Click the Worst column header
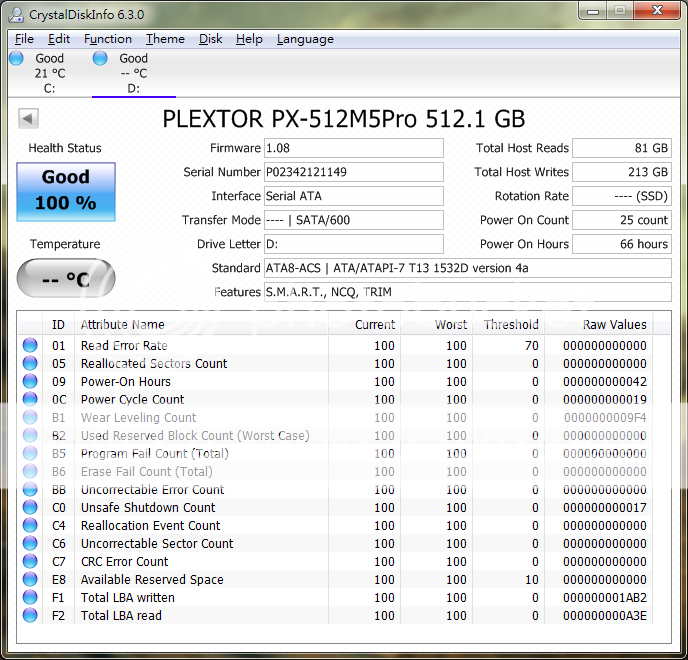Screen dimensions: 688x660 (x=436, y=324)
